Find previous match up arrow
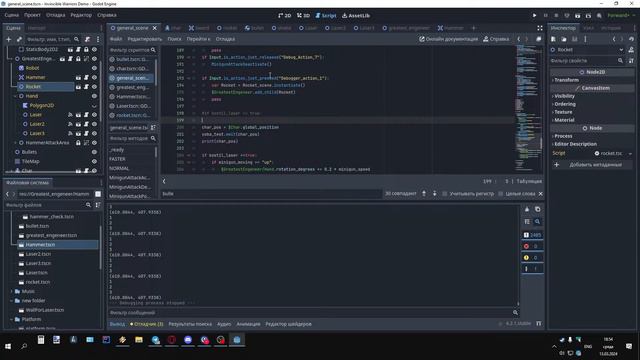Image resolution: width=640 pixels, height=360 pixels. [x=424, y=193]
